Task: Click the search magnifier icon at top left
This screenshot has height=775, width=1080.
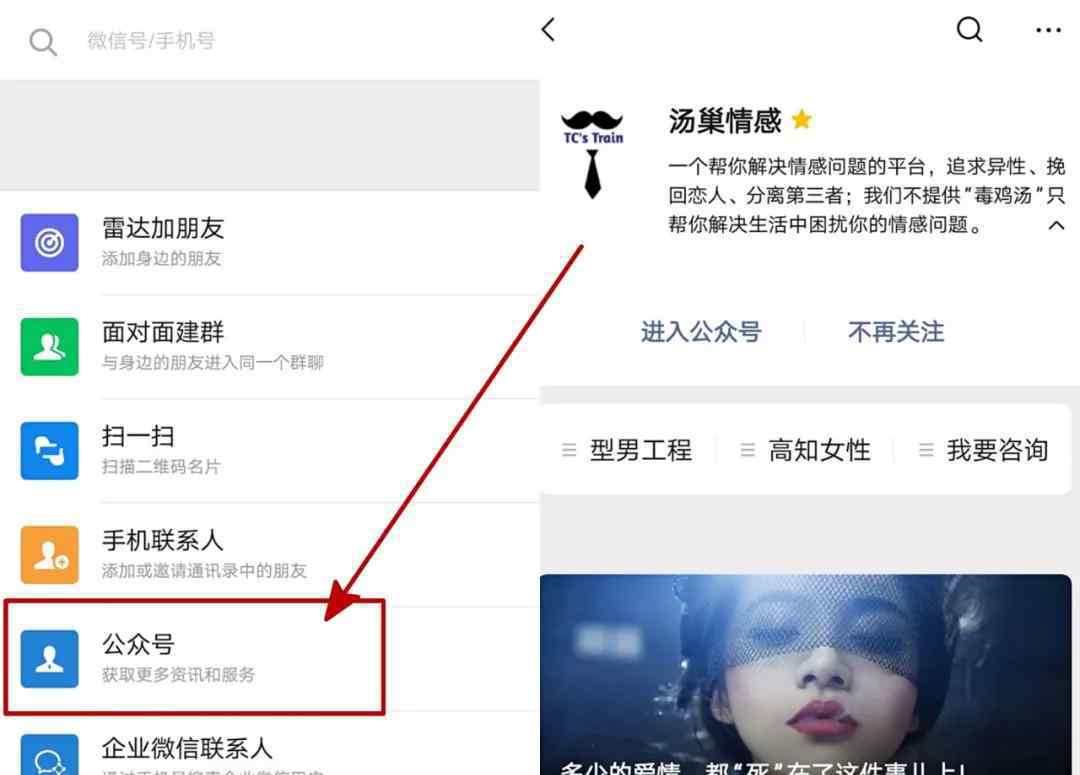Action: coord(43,41)
